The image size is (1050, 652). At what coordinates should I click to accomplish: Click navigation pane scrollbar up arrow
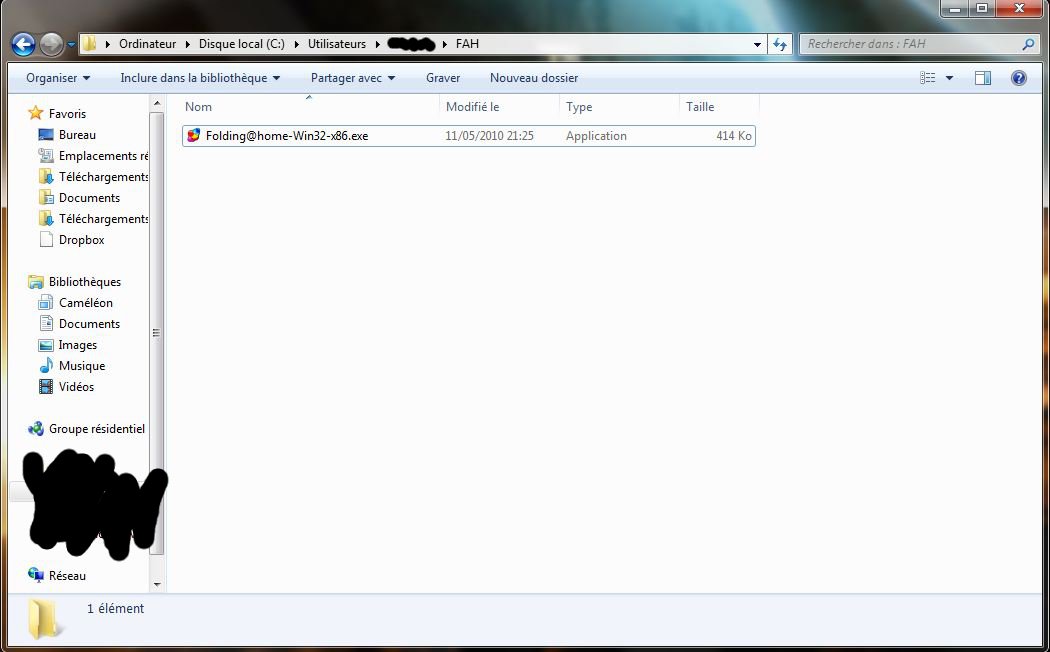[x=157, y=103]
